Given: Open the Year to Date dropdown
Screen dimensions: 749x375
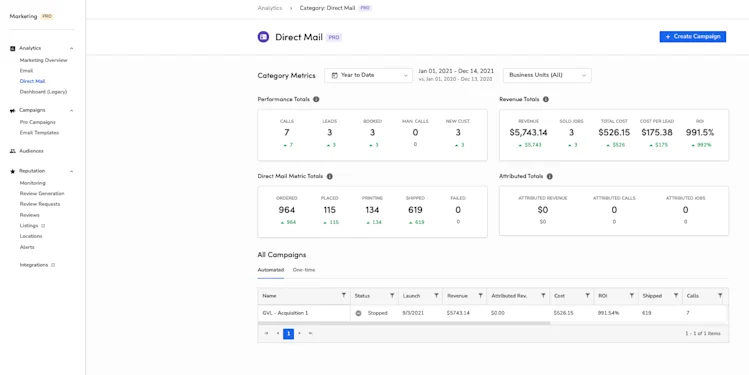Looking at the screenshot, I should click(368, 75).
